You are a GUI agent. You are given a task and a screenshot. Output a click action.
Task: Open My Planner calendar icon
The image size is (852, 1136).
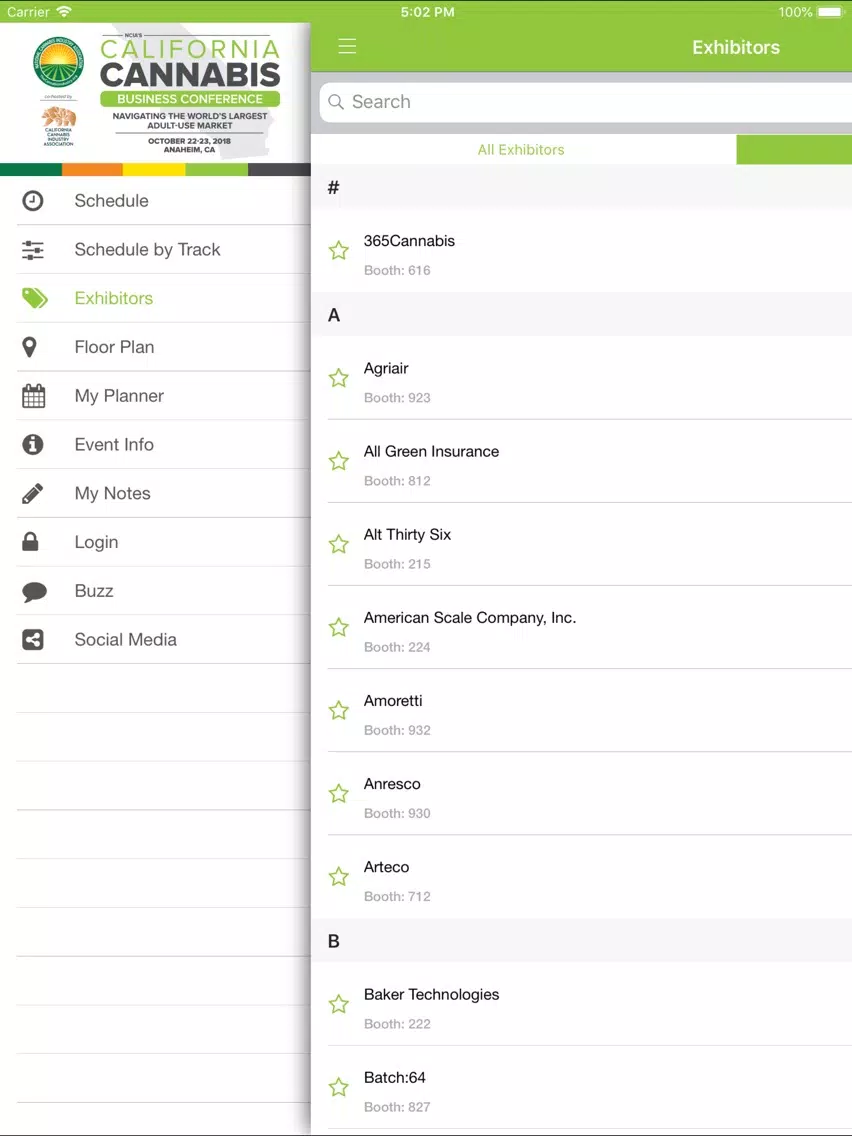pos(33,396)
